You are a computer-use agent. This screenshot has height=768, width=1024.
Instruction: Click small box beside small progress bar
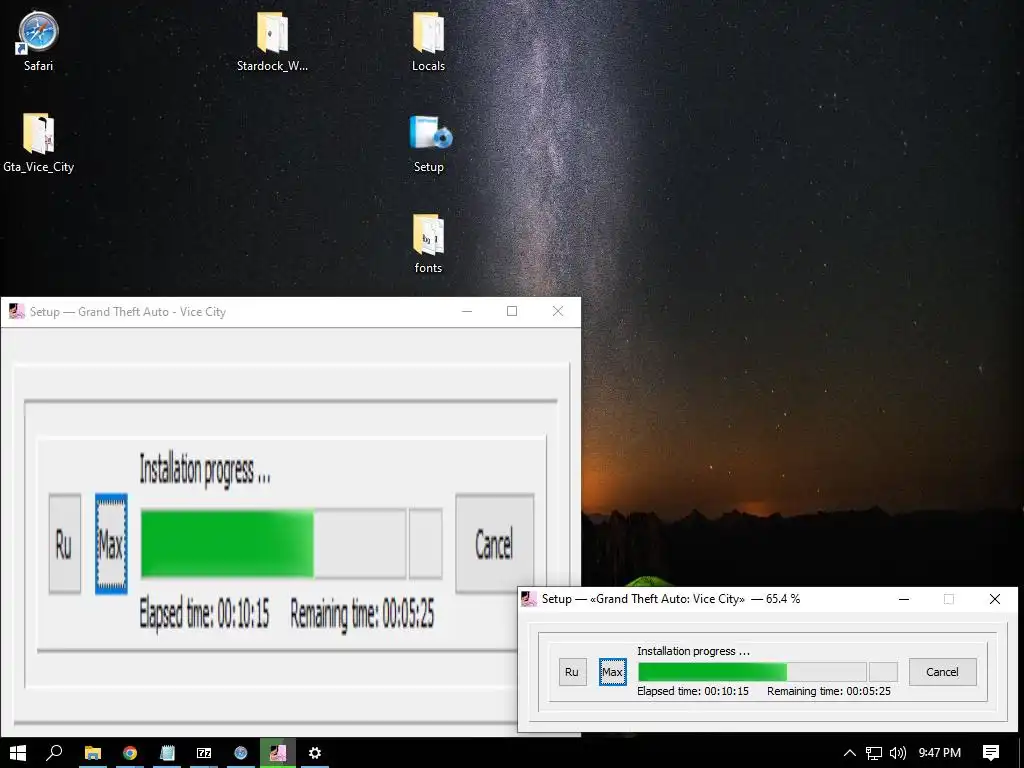point(884,672)
